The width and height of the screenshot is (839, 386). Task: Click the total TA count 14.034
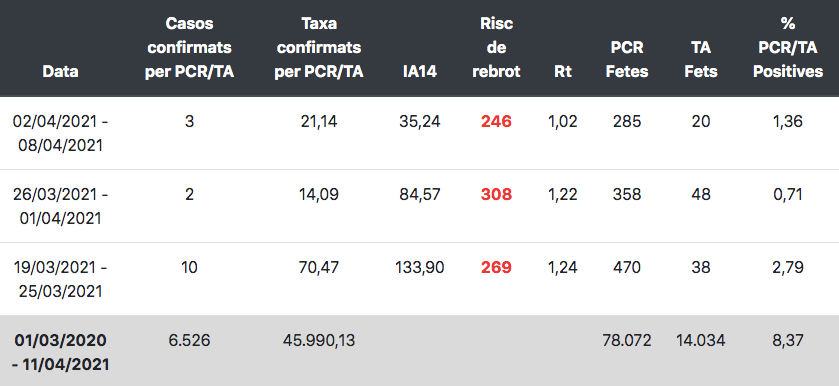(701, 340)
